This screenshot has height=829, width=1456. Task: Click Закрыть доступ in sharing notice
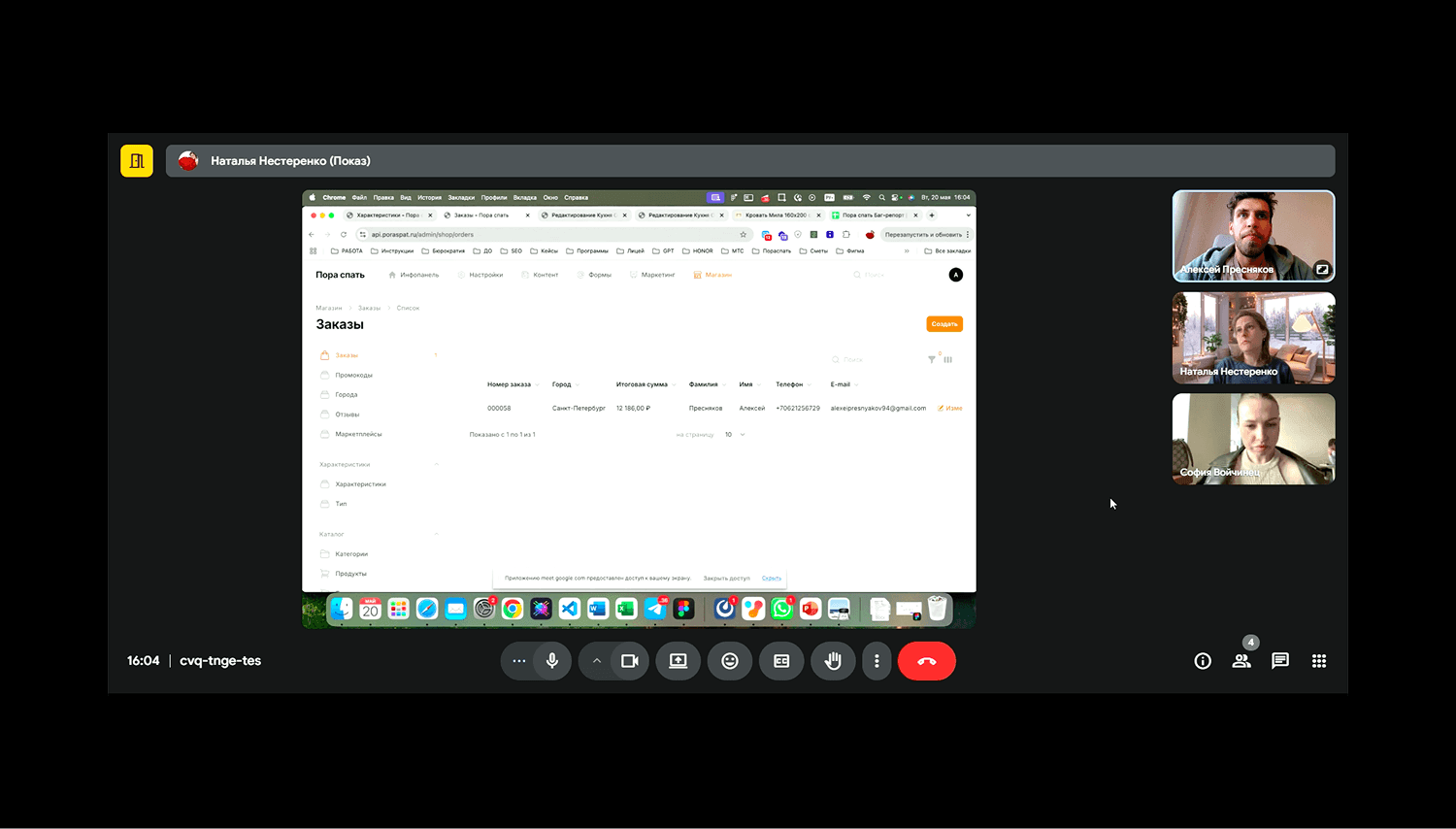click(727, 579)
